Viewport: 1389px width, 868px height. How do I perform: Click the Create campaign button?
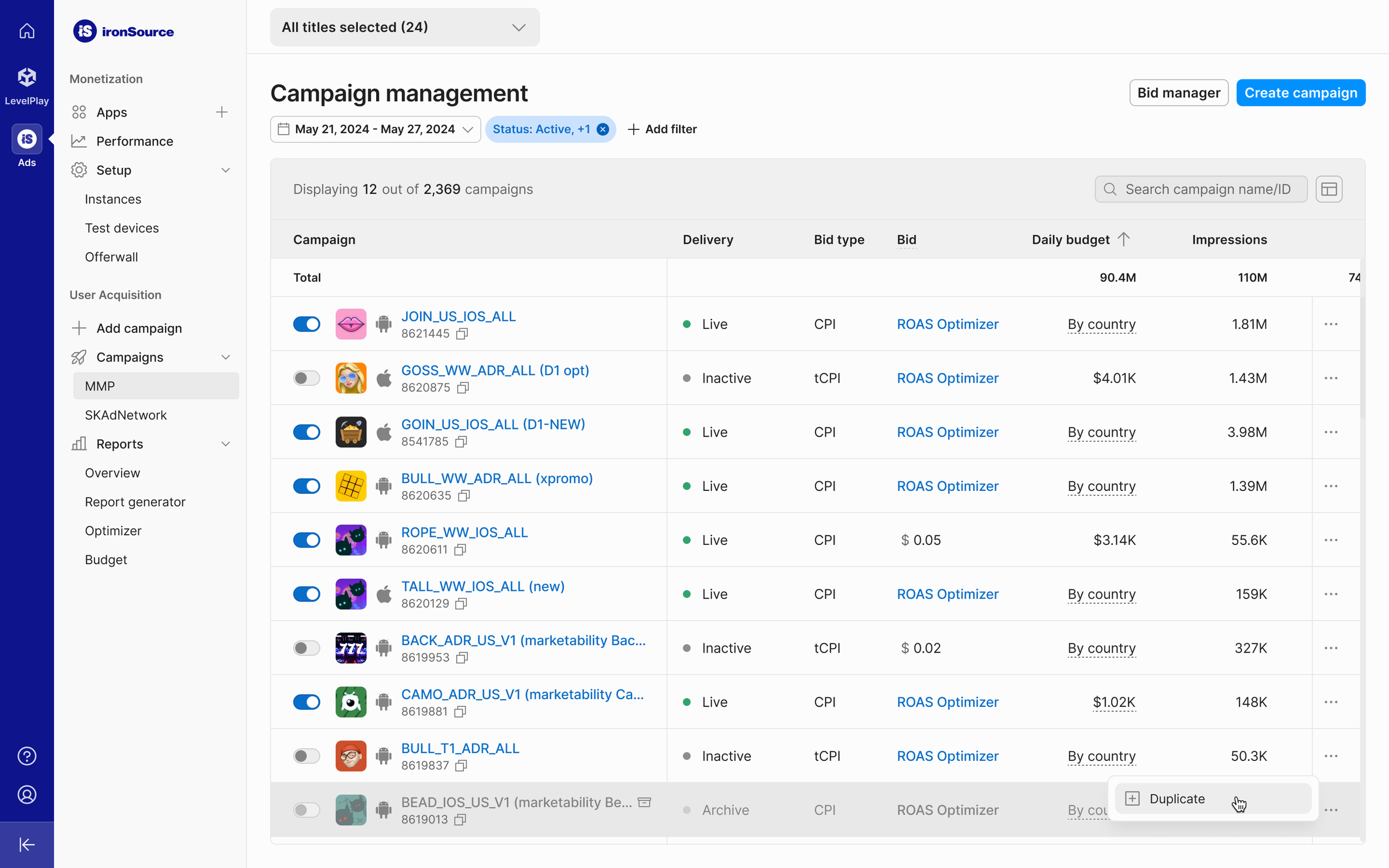click(x=1300, y=93)
